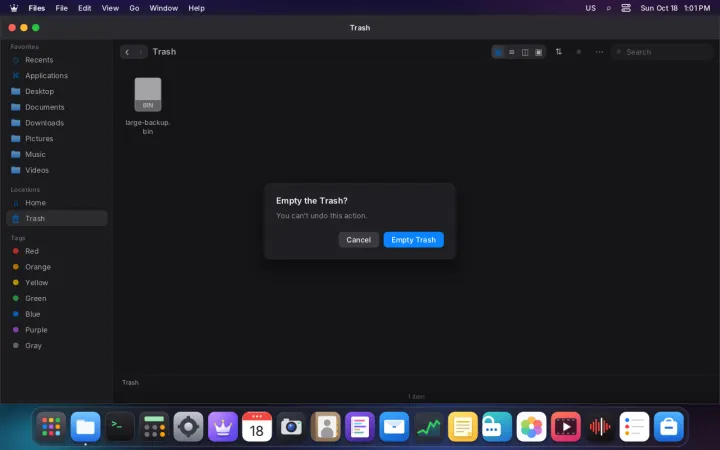The image size is (720, 450).
Task: Open the Desktop folder in sidebar
Action: click(56, 91)
